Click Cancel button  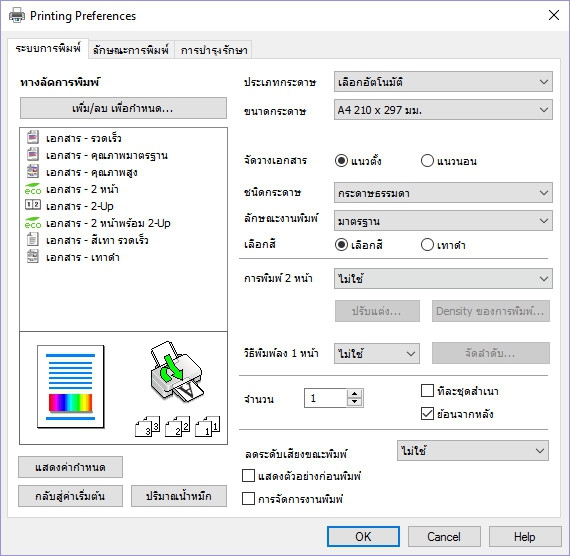point(444,536)
